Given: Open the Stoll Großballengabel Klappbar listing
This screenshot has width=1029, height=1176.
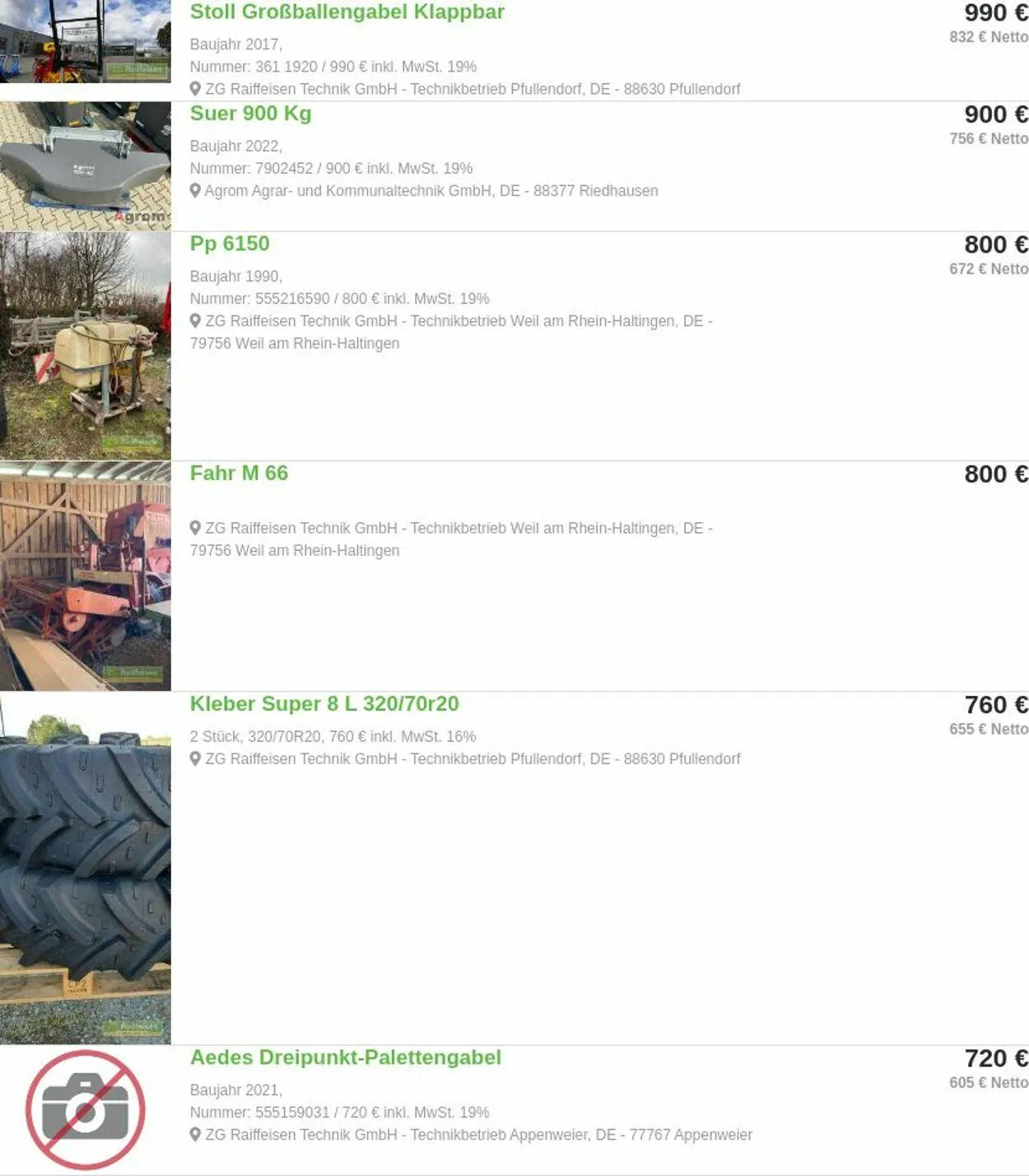Looking at the screenshot, I should click(347, 12).
